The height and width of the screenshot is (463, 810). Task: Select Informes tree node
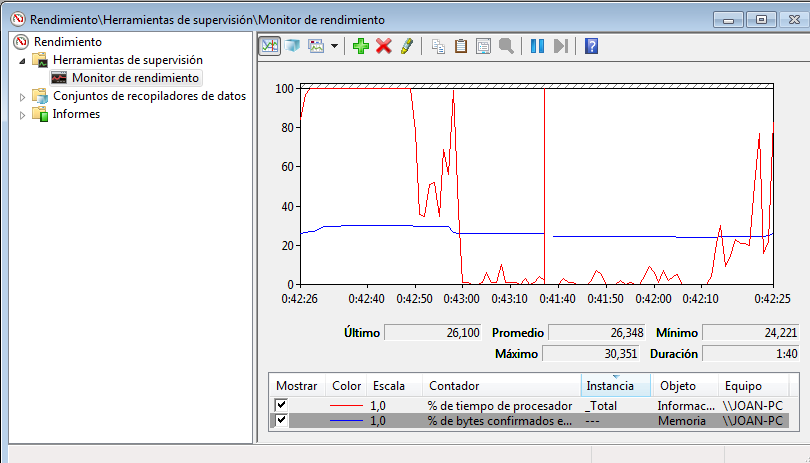click(76, 114)
